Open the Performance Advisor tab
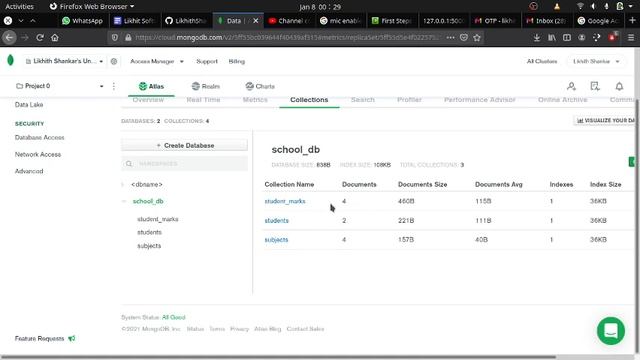Image resolution: width=640 pixels, height=360 pixels. click(480, 100)
